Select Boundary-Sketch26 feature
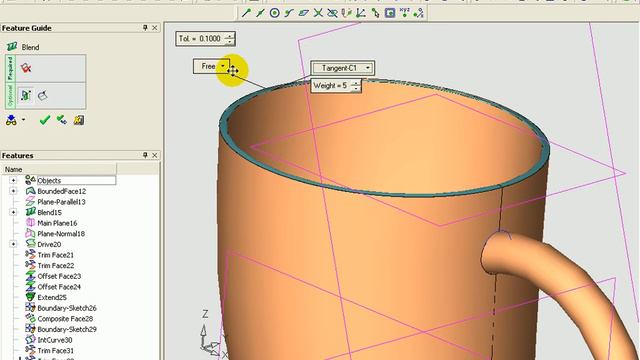This screenshot has height=360, width=640. point(67,308)
